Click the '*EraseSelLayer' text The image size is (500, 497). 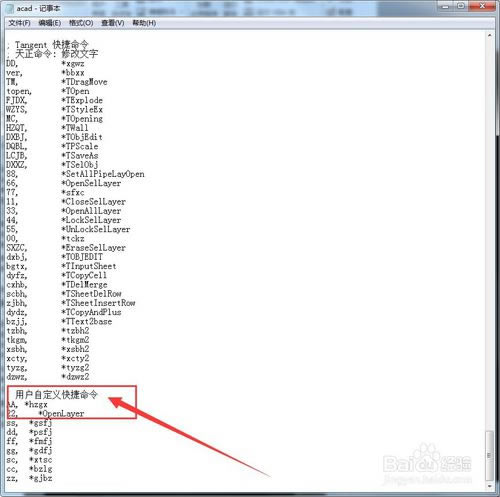point(94,248)
